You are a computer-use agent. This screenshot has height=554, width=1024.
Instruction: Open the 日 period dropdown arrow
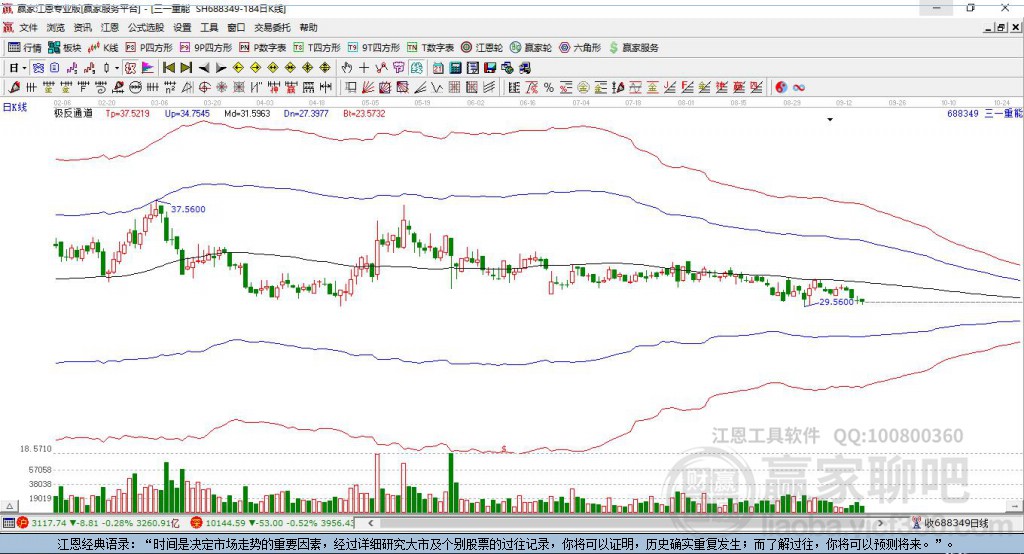(24, 68)
